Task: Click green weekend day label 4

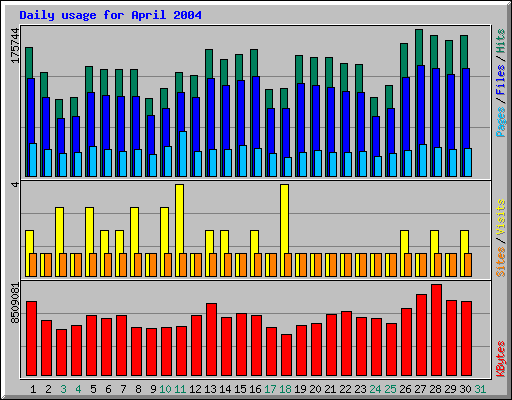Action: point(78,389)
